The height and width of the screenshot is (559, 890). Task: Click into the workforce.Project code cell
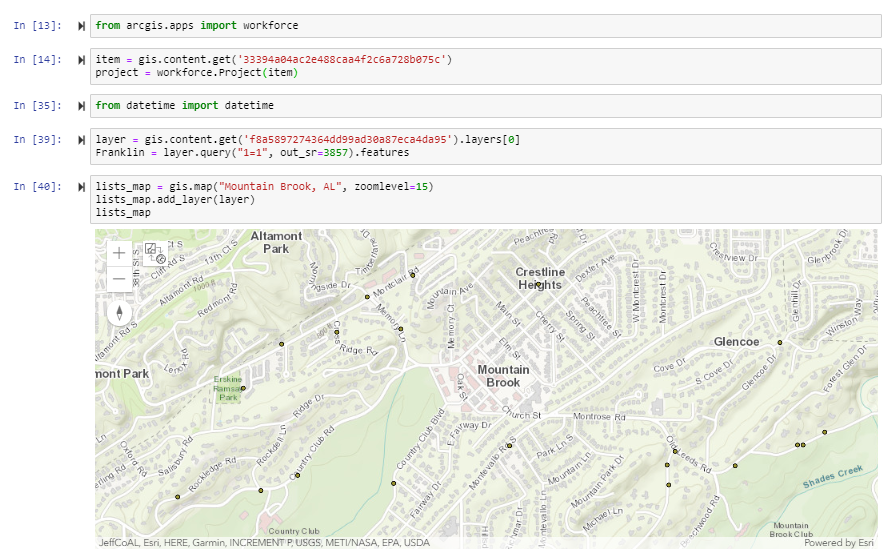[485, 66]
